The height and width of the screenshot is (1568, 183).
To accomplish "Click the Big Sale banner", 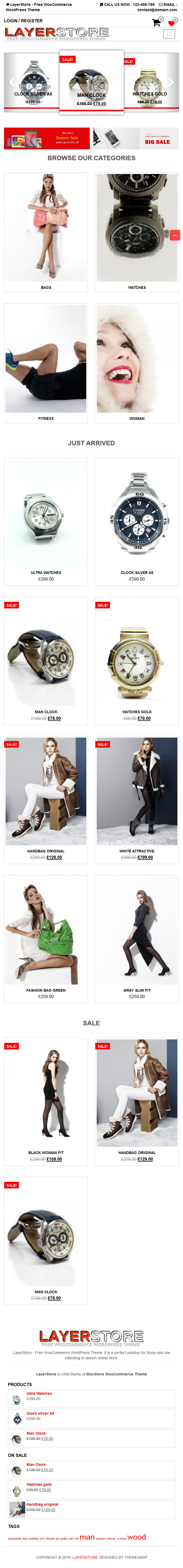I will 136,138.
